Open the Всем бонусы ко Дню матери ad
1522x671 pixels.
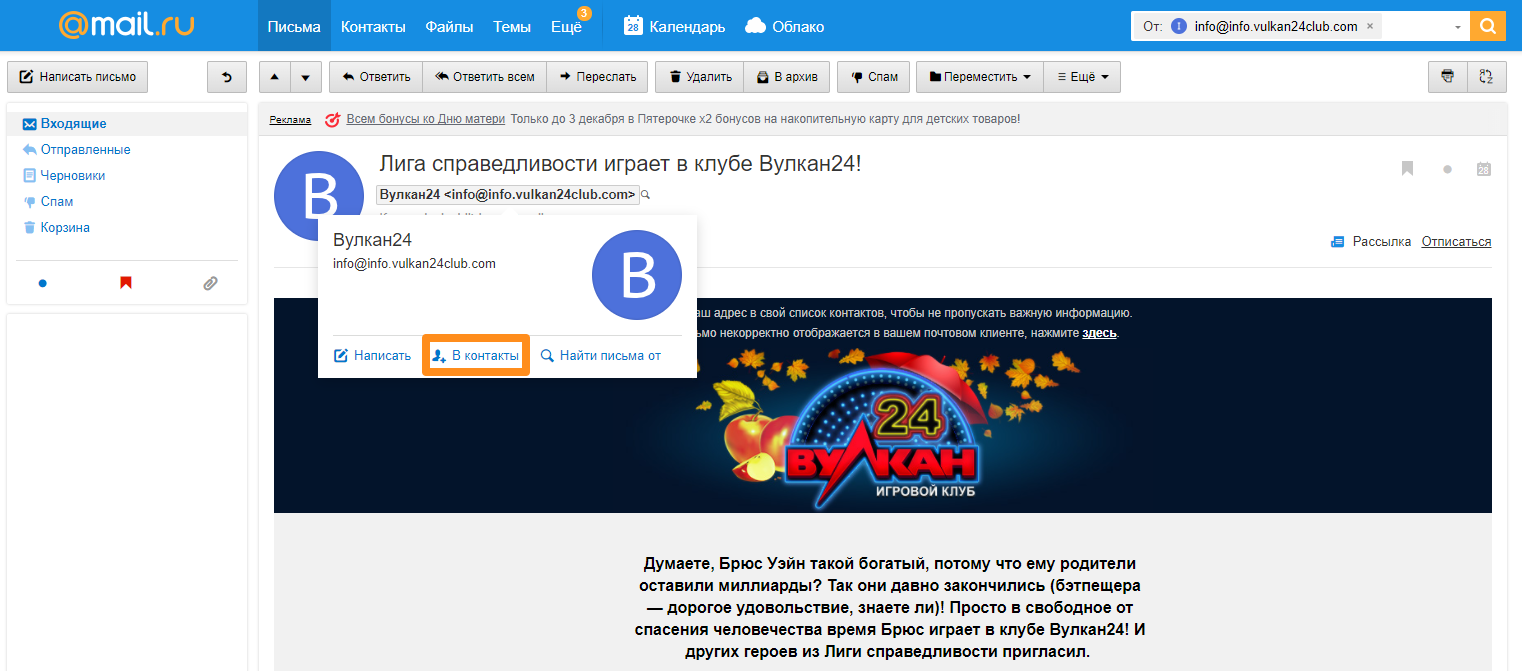[425, 119]
